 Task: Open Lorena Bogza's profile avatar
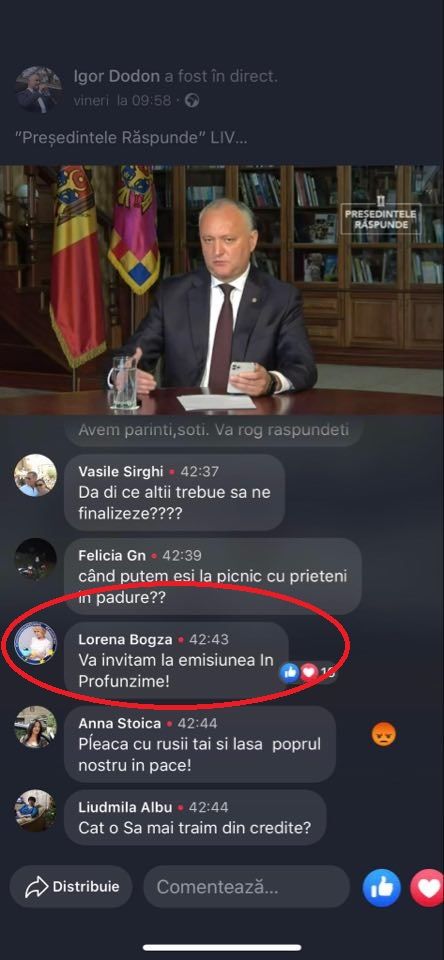pyautogui.click(x=36, y=643)
